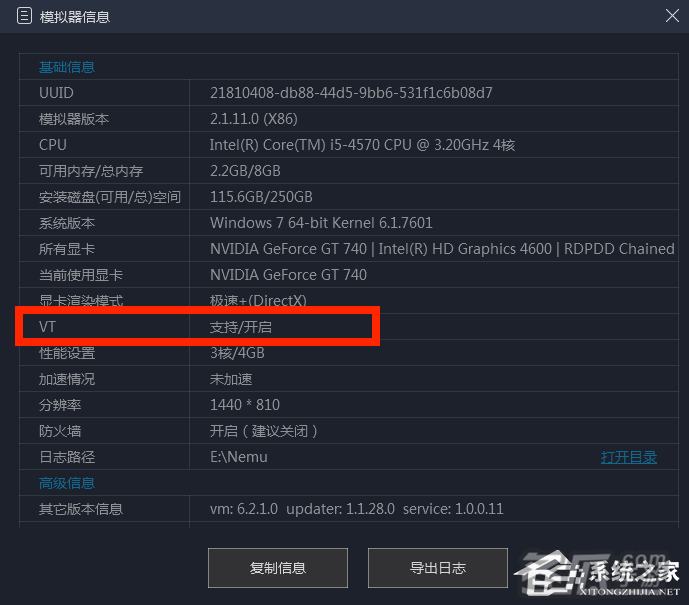Screen dimensions: 689x605
Task: Click the 分辨率 1440 * 810 value
Action: pyautogui.click(x=245, y=405)
